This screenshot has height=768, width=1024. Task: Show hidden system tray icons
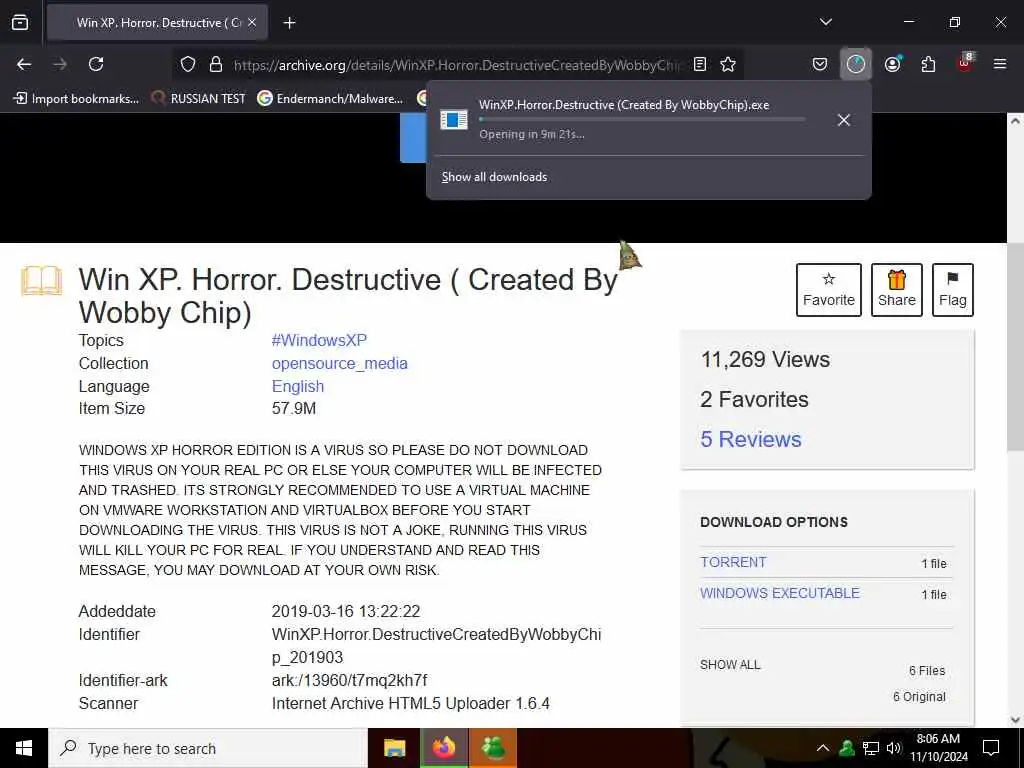823,748
